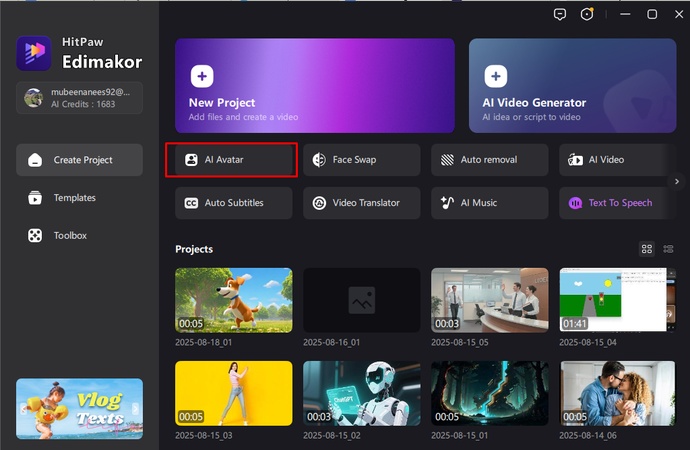690x450 pixels.
Task: Open account panel showing AI Credits 1683
Action: [80, 98]
